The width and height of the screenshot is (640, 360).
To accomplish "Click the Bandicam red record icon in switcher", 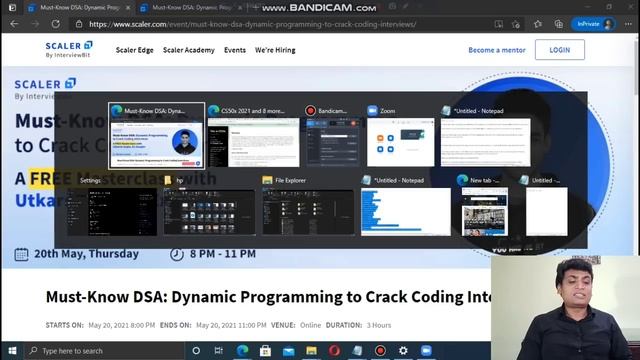I will click(x=310, y=111).
